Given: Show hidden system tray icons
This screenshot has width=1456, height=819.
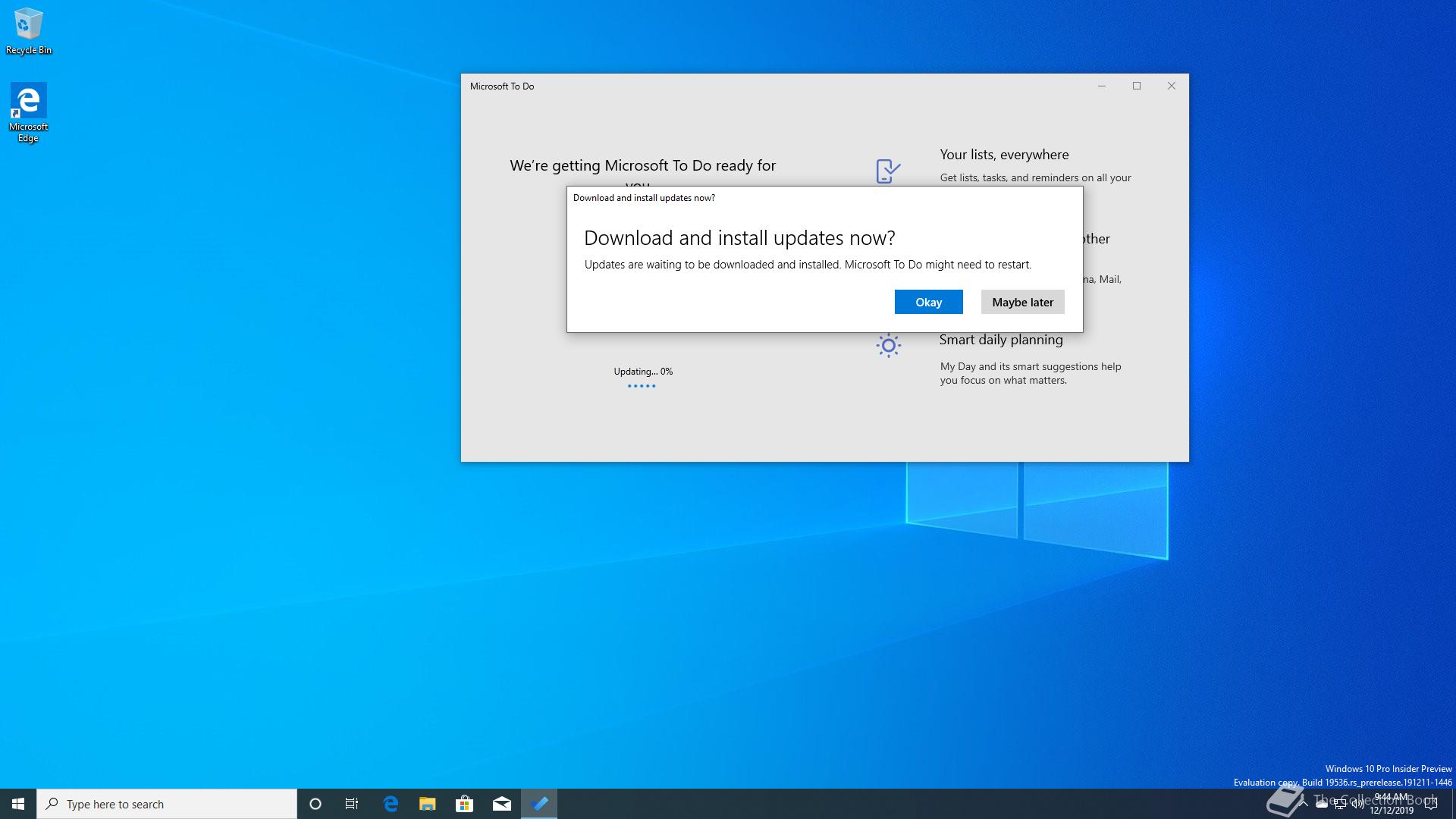Looking at the screenshot, I should (x=1304, y=805).
